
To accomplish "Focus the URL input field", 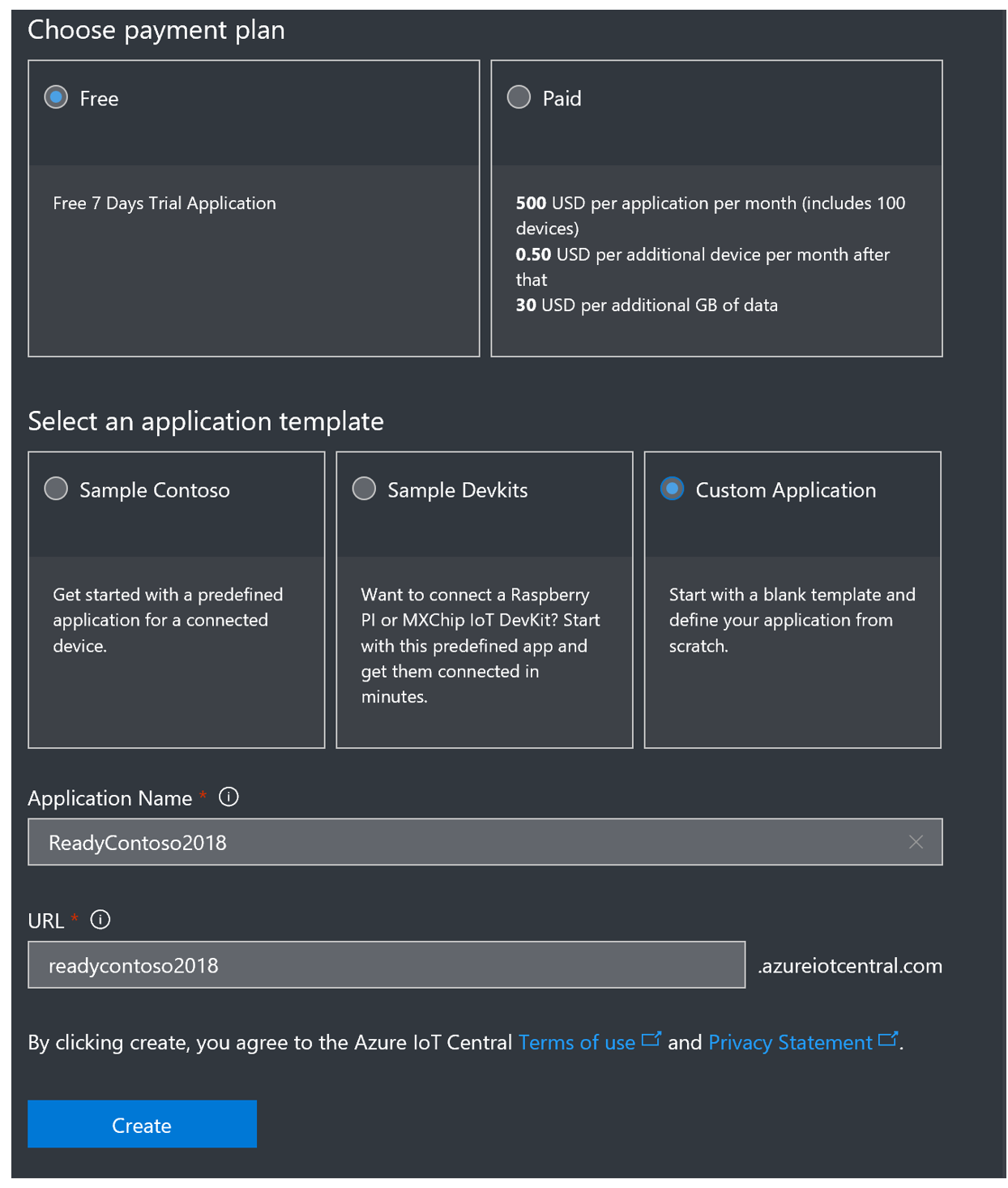I will (x=387, y=964).
